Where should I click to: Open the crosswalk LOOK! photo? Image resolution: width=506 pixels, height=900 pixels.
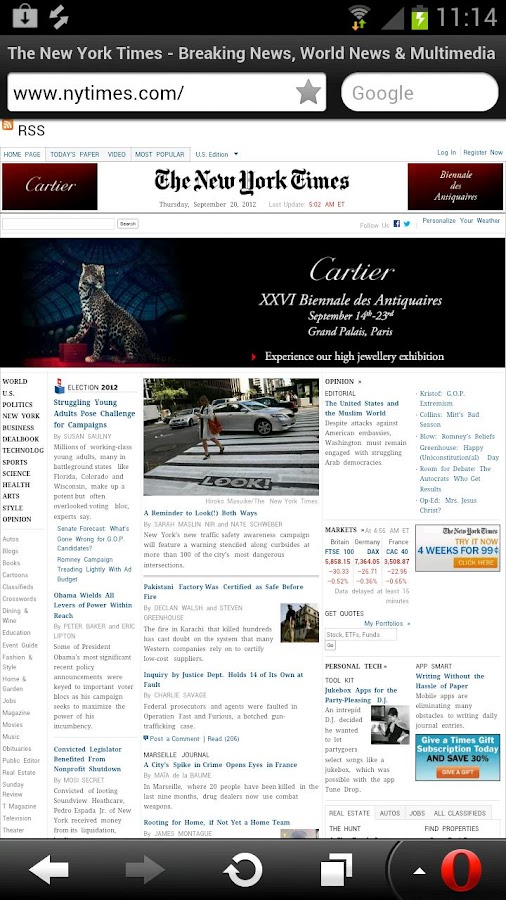pyautogui.click(x=231, y=437)
